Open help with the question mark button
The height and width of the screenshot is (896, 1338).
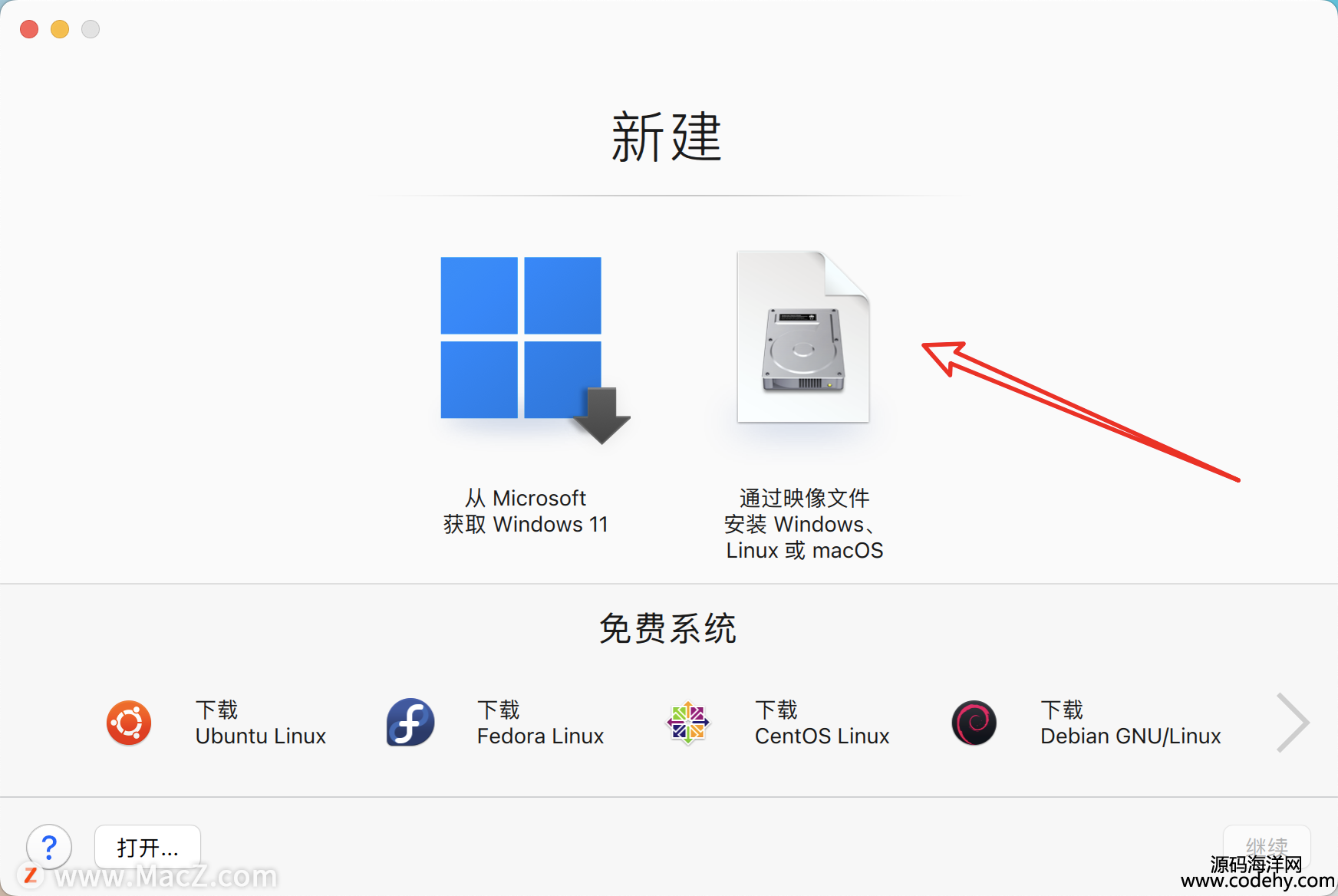(x=49, y=848)
